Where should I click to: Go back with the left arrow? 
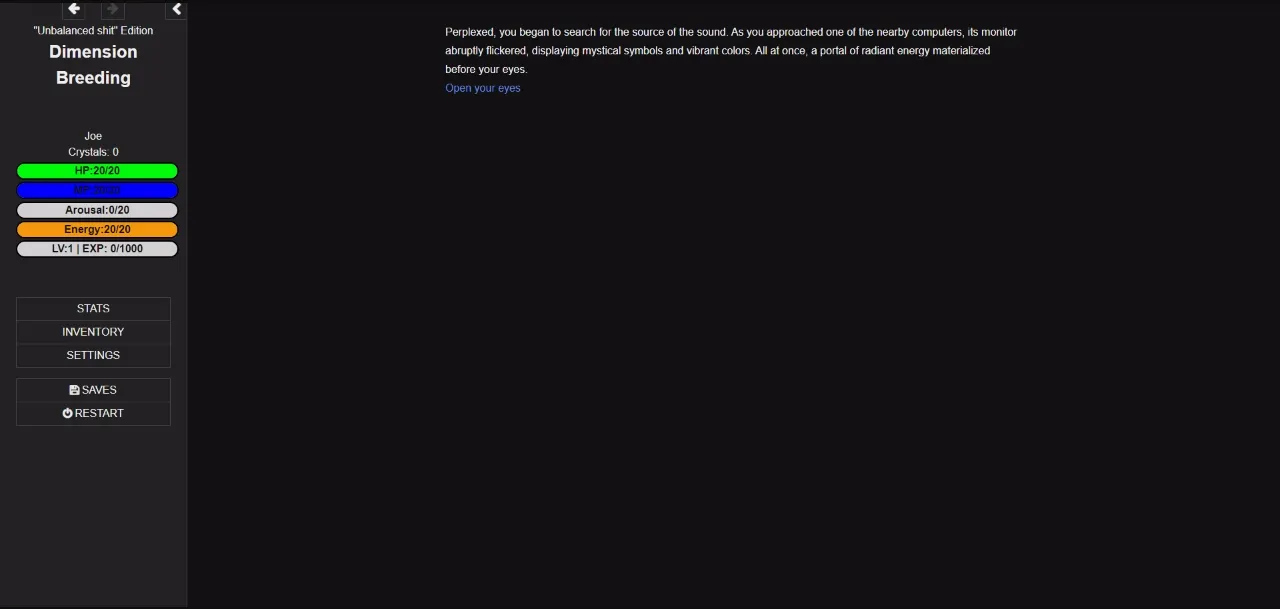74,9
